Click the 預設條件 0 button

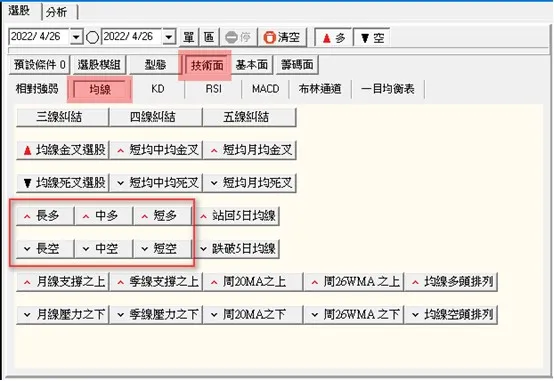[x=40, y=65]
